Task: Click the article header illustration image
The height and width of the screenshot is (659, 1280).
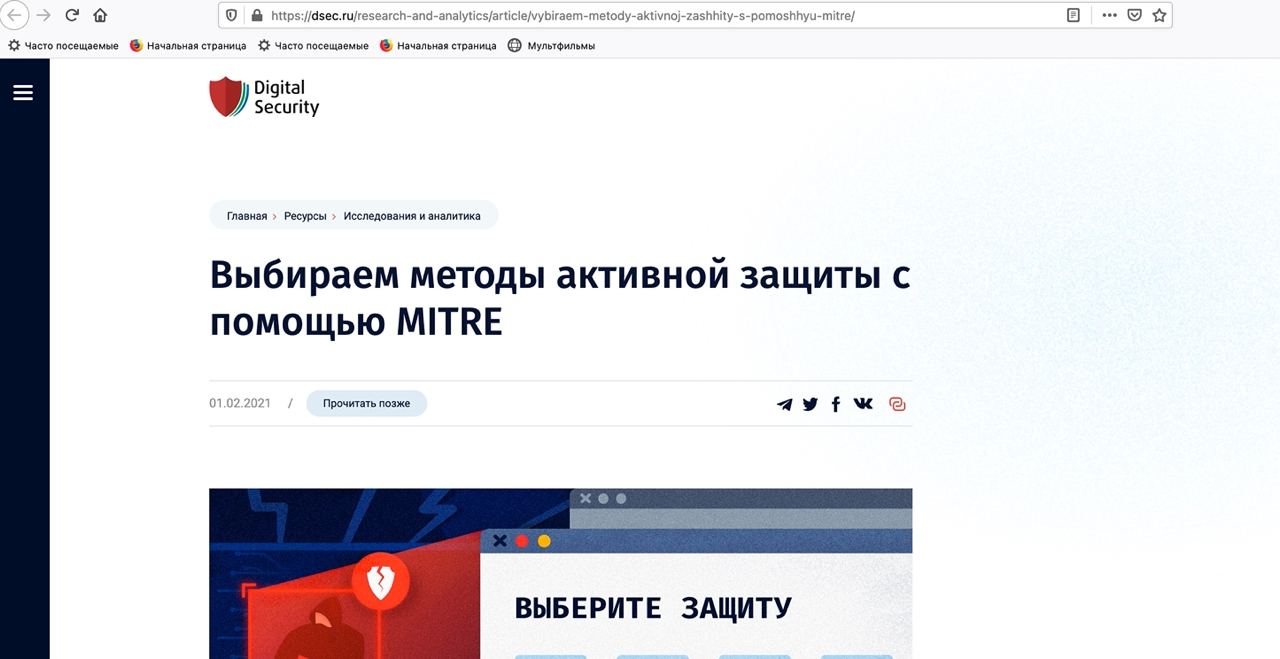Action: 560,573
